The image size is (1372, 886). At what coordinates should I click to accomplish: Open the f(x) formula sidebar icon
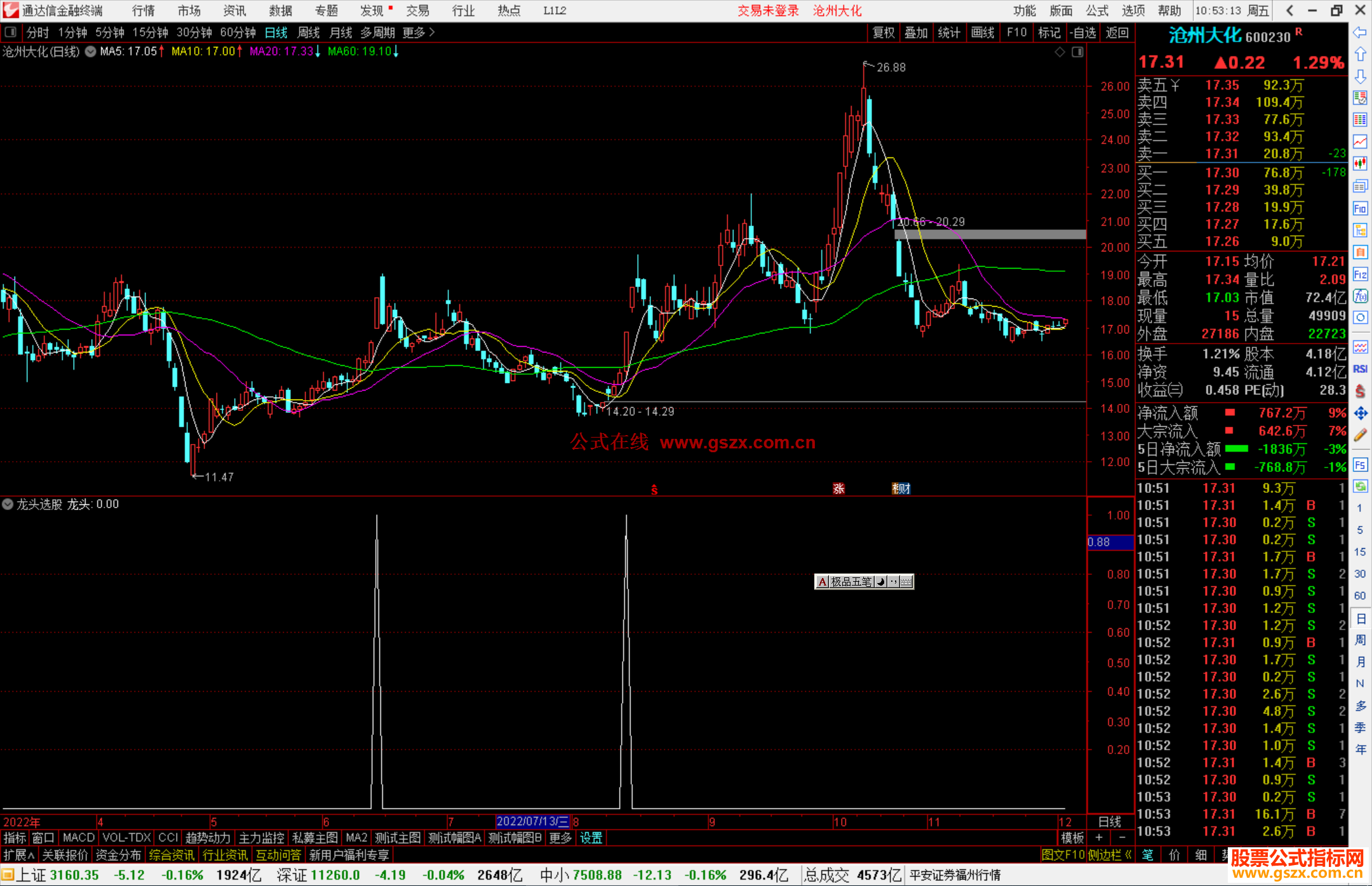1360,296
